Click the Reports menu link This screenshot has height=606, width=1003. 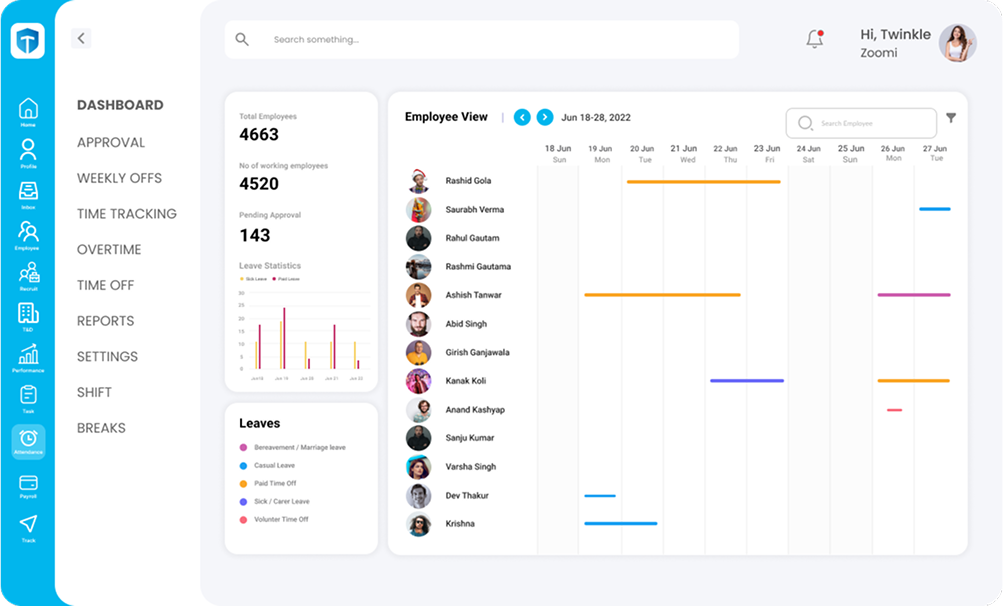[105, 321]
